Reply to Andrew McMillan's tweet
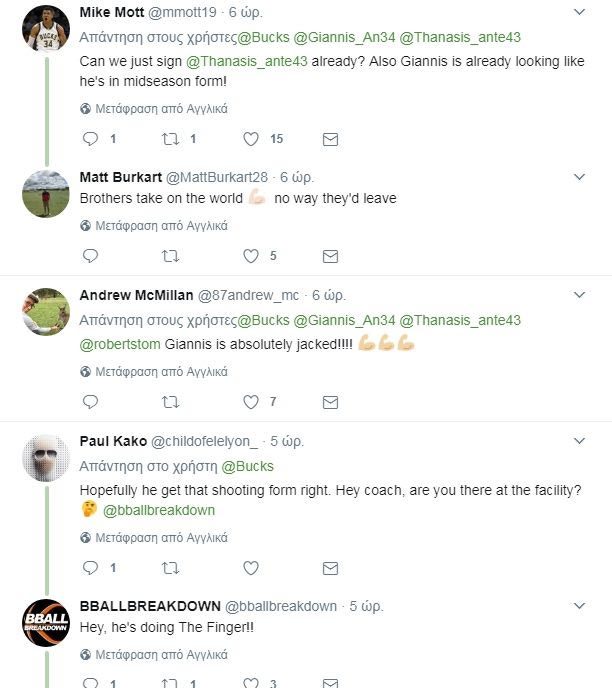The width and height of the screenshot is (612, 688). coord(90,402)
